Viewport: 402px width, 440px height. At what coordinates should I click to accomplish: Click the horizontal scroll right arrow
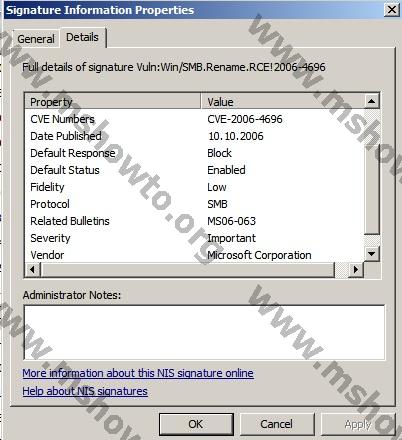coord(356,269)
